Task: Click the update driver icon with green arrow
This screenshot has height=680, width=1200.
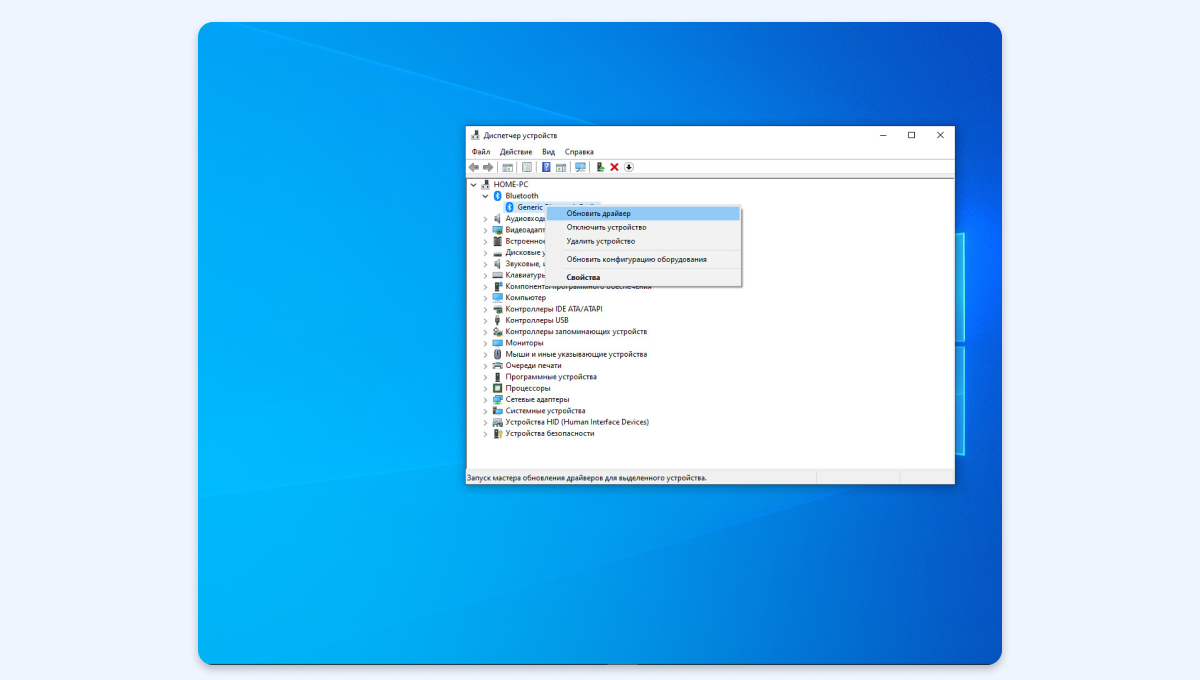Action: pyautogui.click(x=600, y=167)
